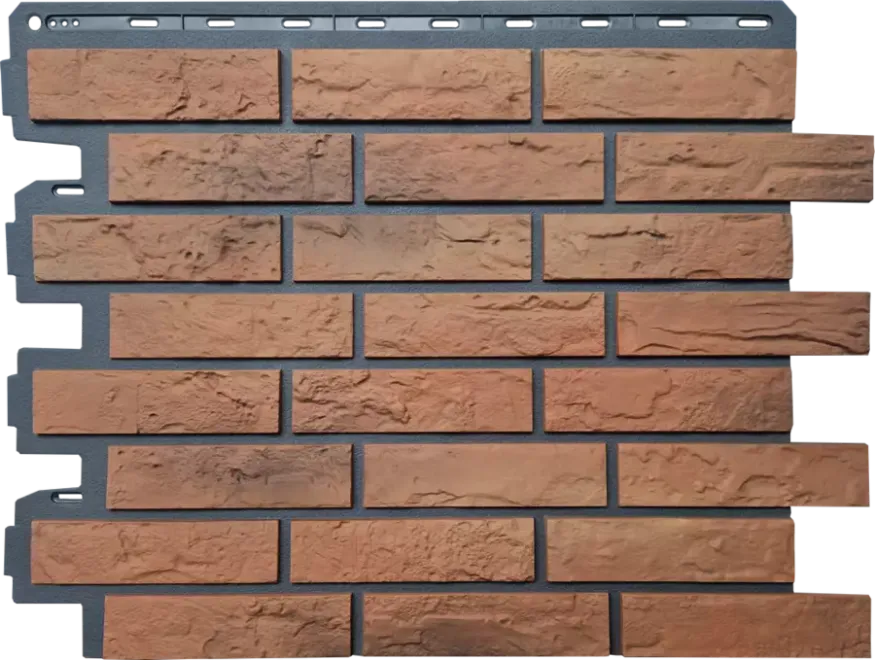Click the center brick in the third row

pos(412,248)
